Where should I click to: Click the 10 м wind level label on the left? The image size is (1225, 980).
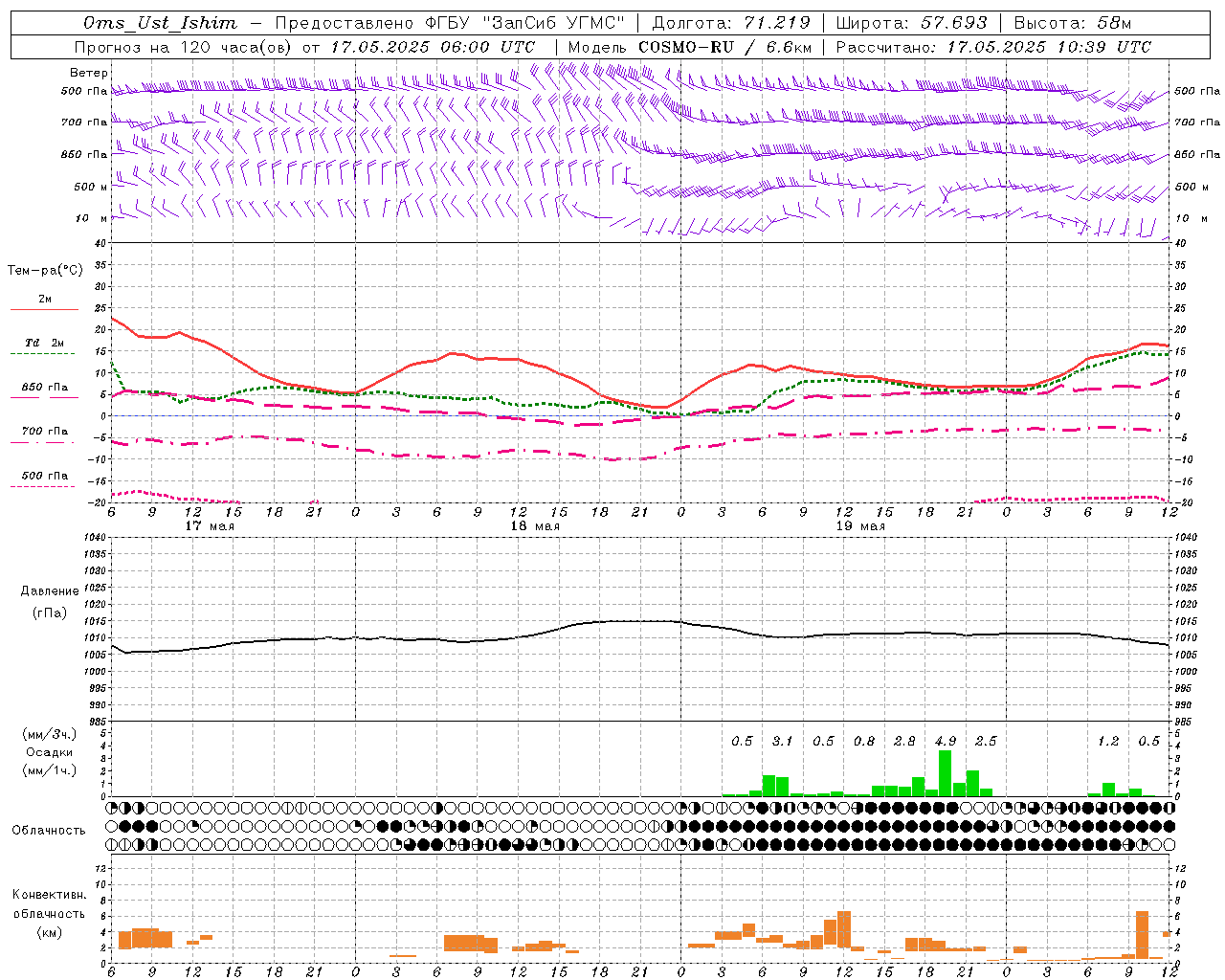pos(93,218)
